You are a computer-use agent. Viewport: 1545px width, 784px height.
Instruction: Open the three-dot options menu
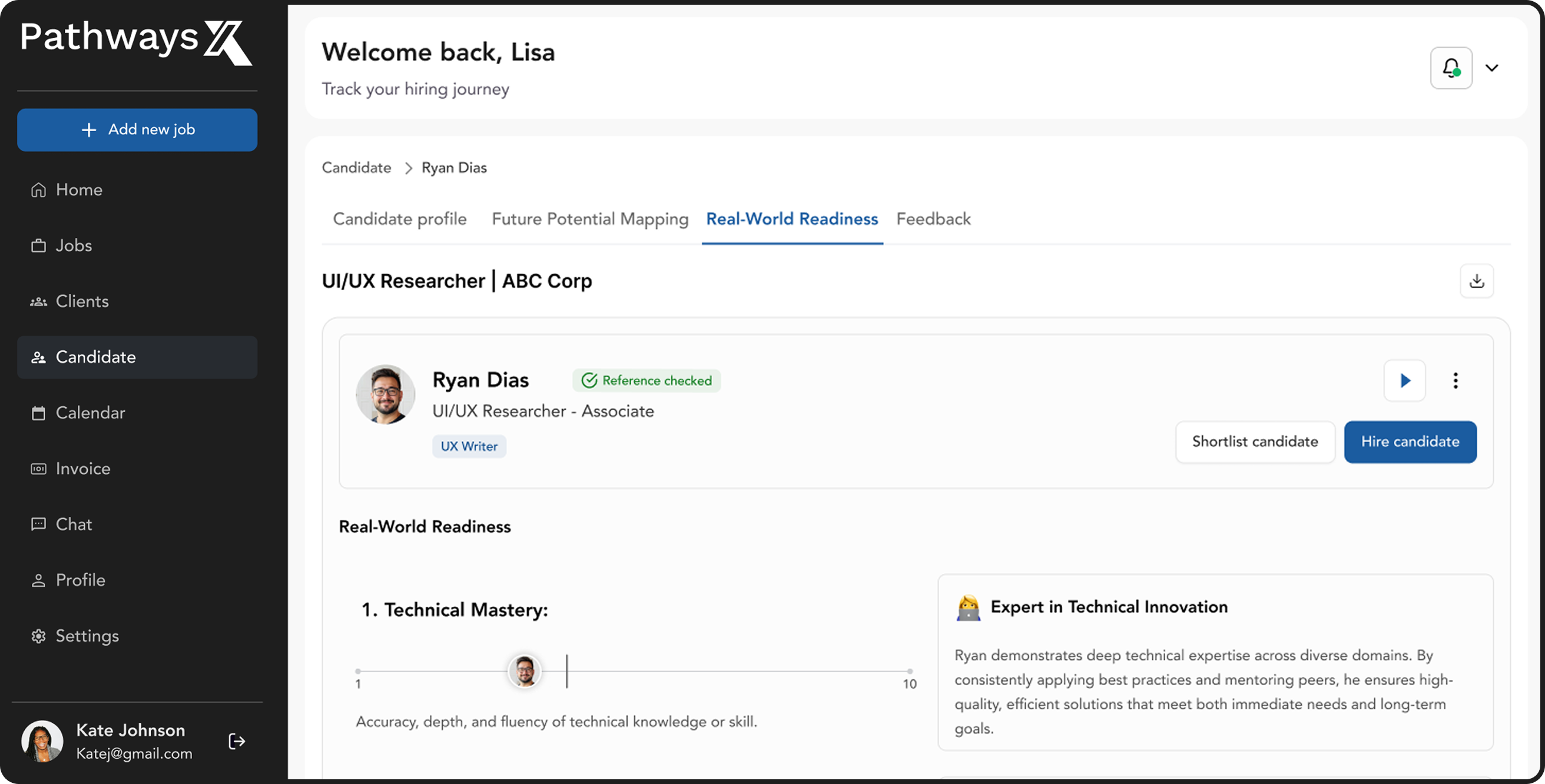click(1456, 381)
